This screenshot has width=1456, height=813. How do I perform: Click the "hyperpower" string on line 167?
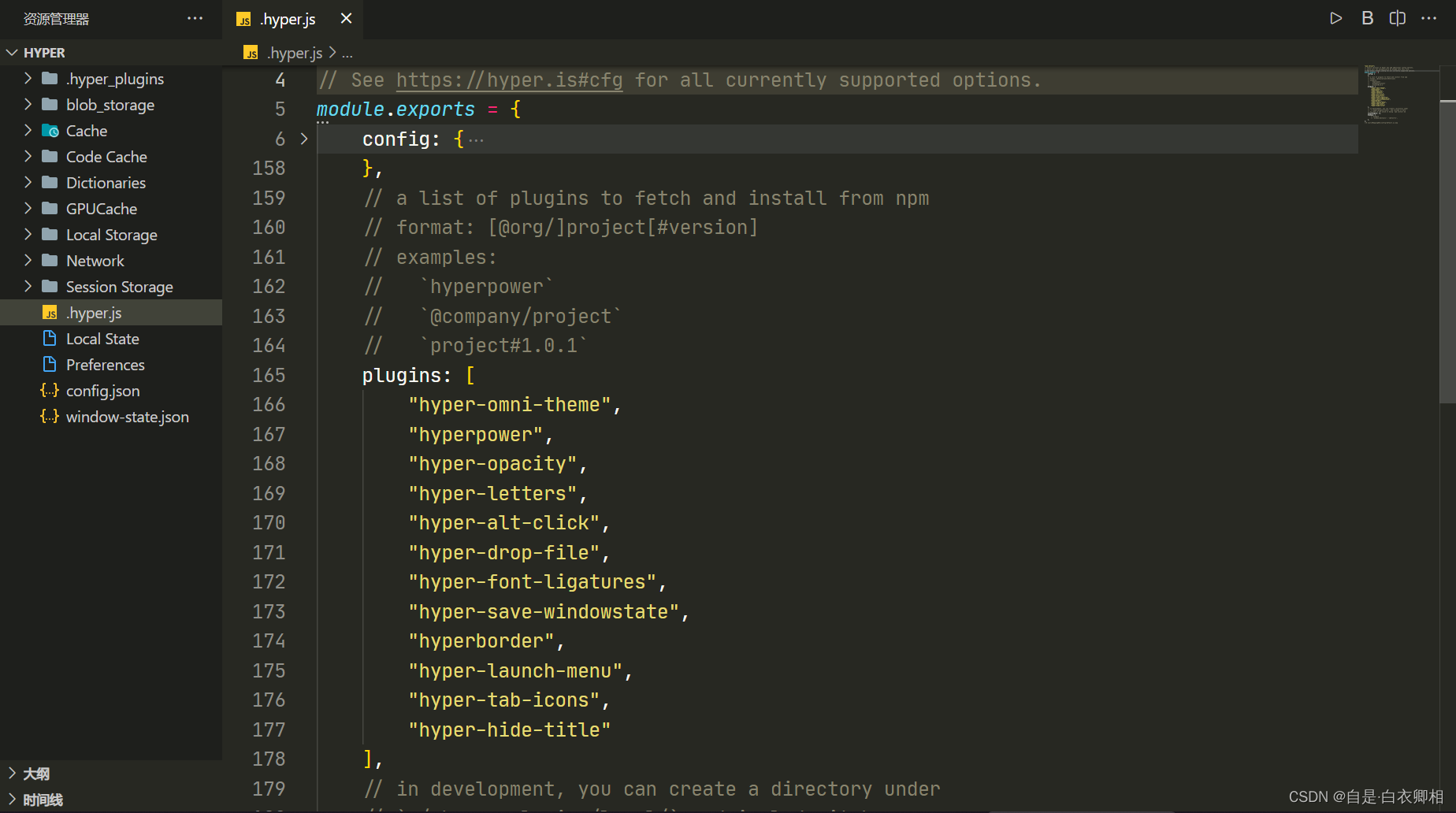pos(475,435)
